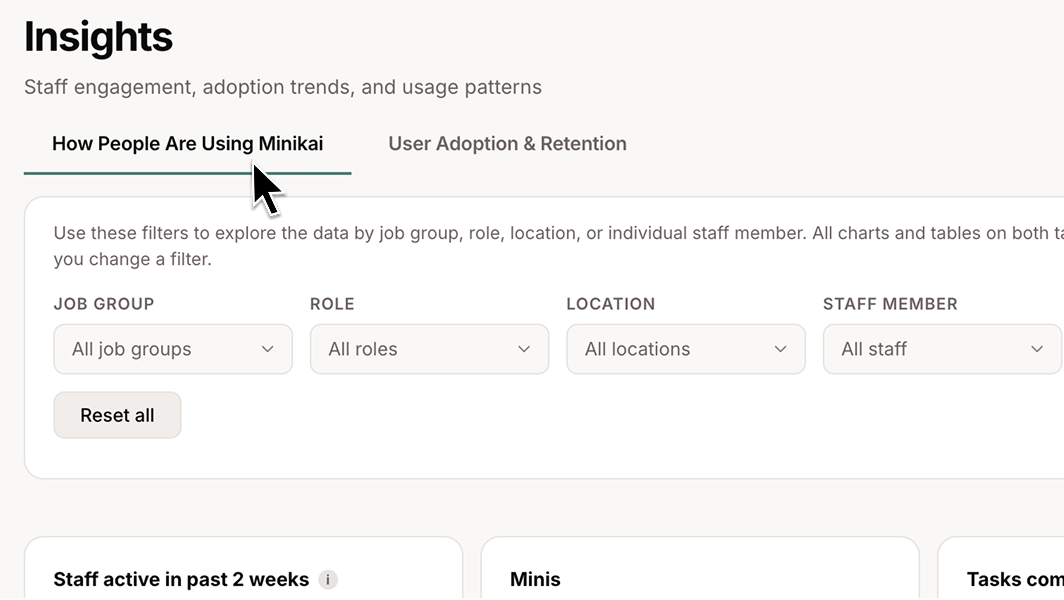
Task: Expand the Location filter chevron
Action: pyautogui.click(x=781, y=349)
